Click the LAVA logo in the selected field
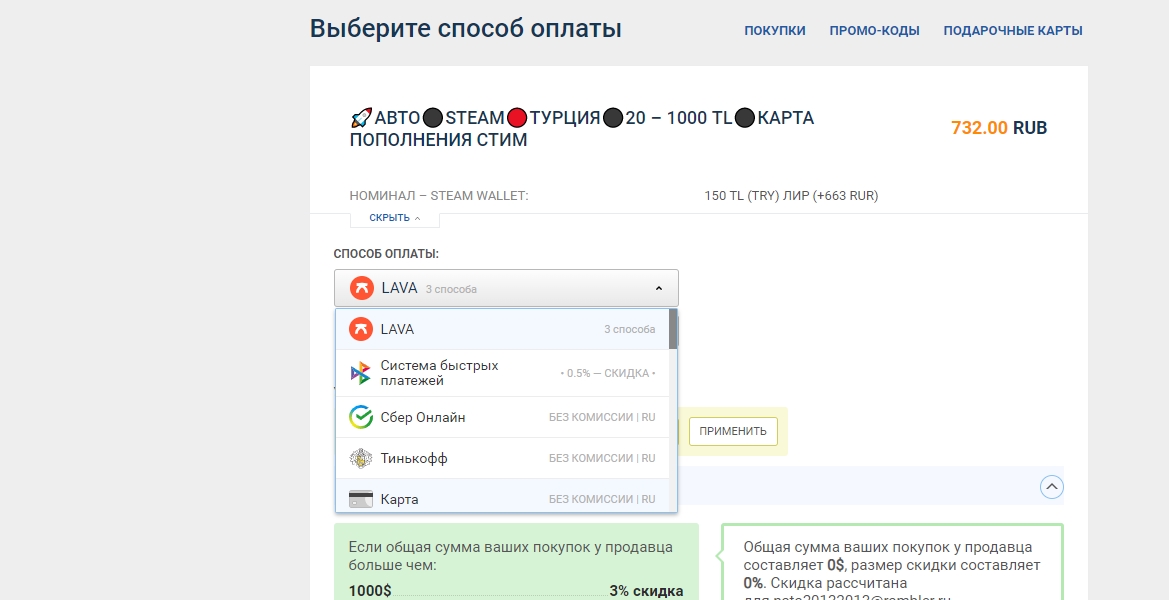1169x600 pixels. click(362, 288)
